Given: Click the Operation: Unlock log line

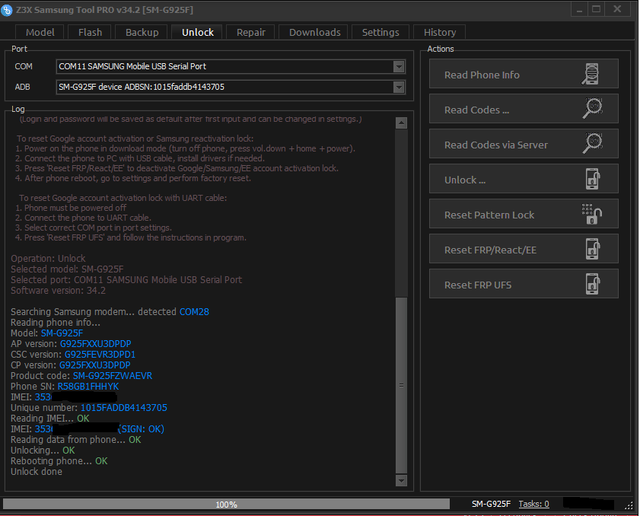Looking at the screenshot, I should point(48,259).
